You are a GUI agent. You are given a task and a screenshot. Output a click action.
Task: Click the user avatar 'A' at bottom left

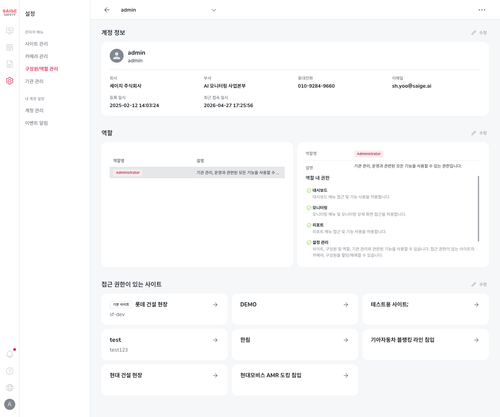point(10,404)
